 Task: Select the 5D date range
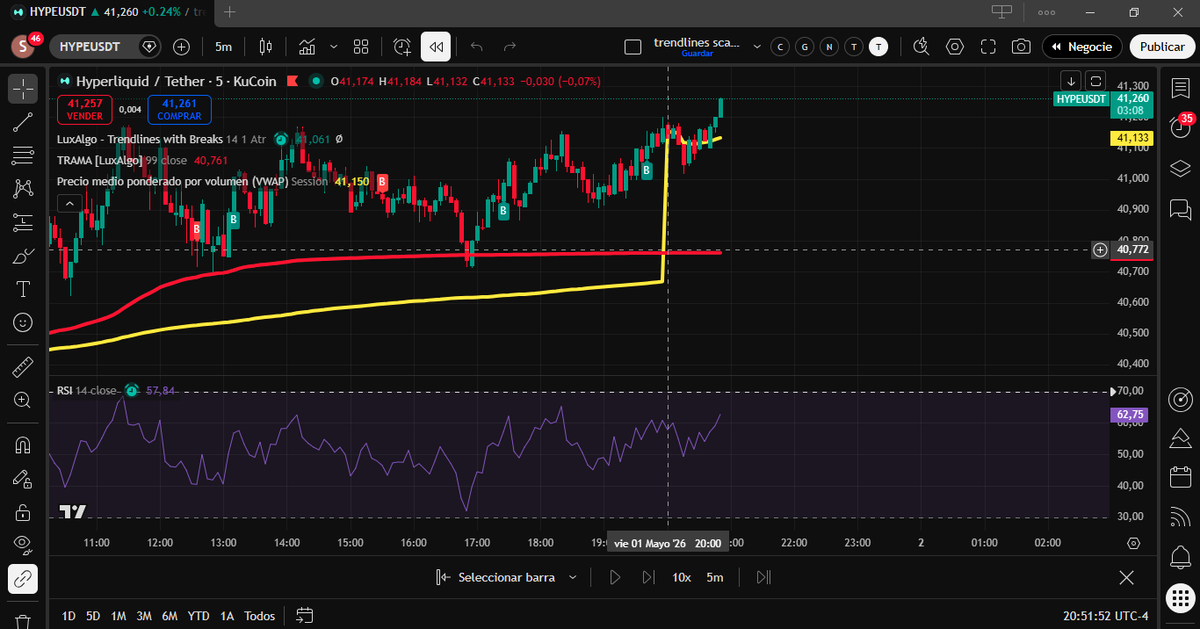click(x=93, y=616)
